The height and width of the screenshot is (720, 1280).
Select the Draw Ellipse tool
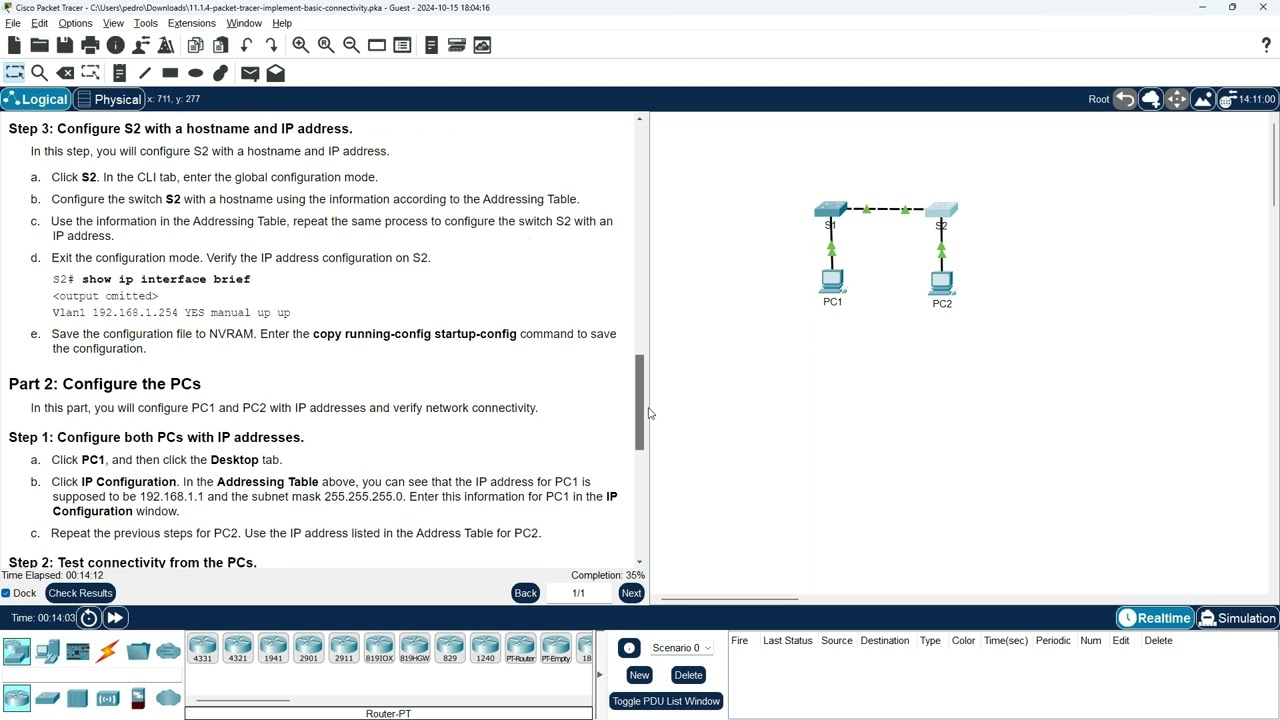(x=196, y=73)
